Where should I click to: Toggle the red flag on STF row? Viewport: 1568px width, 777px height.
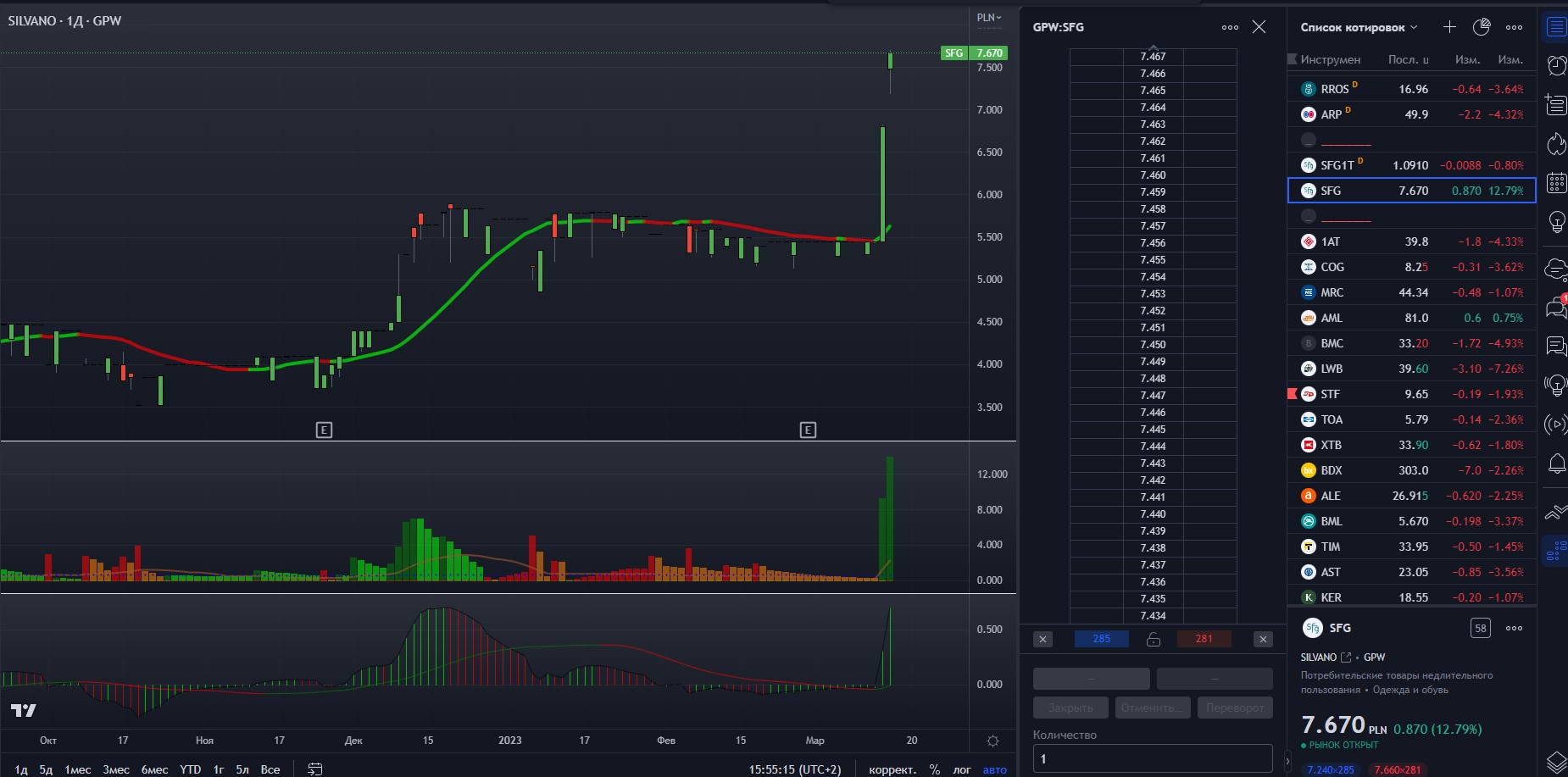1292,394
